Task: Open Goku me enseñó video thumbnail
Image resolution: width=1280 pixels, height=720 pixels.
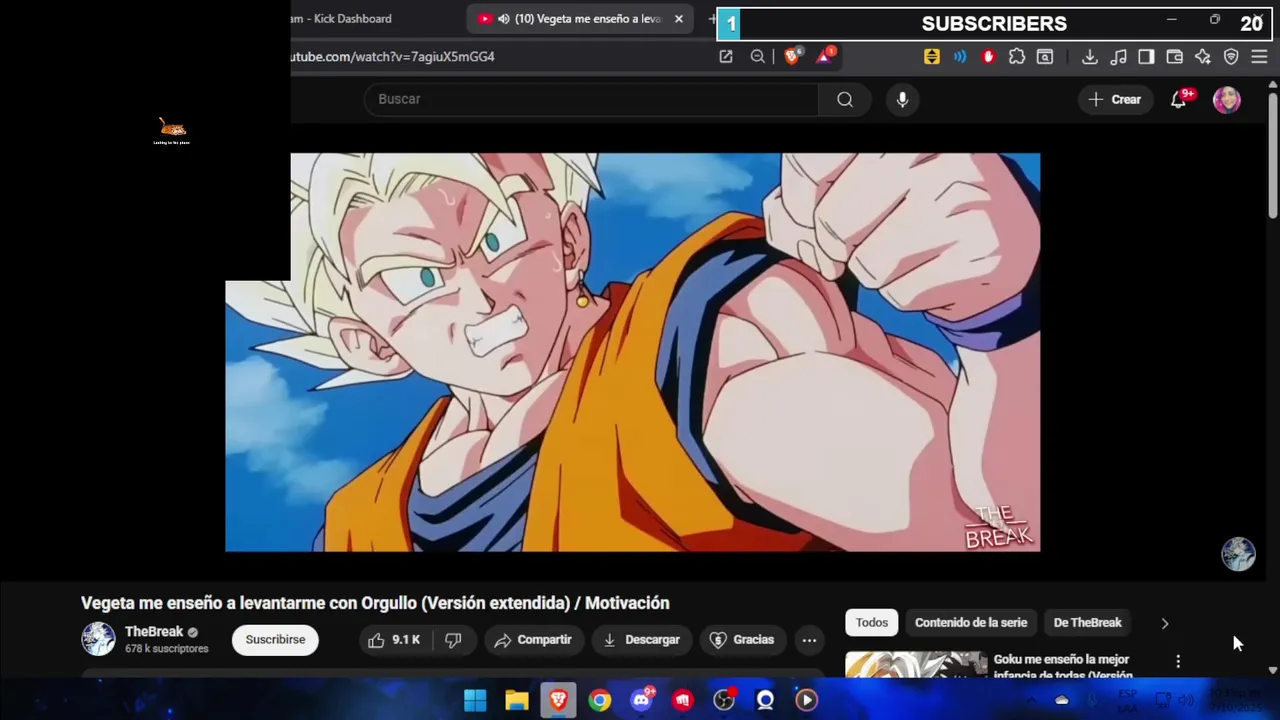Action: (916, 665)
